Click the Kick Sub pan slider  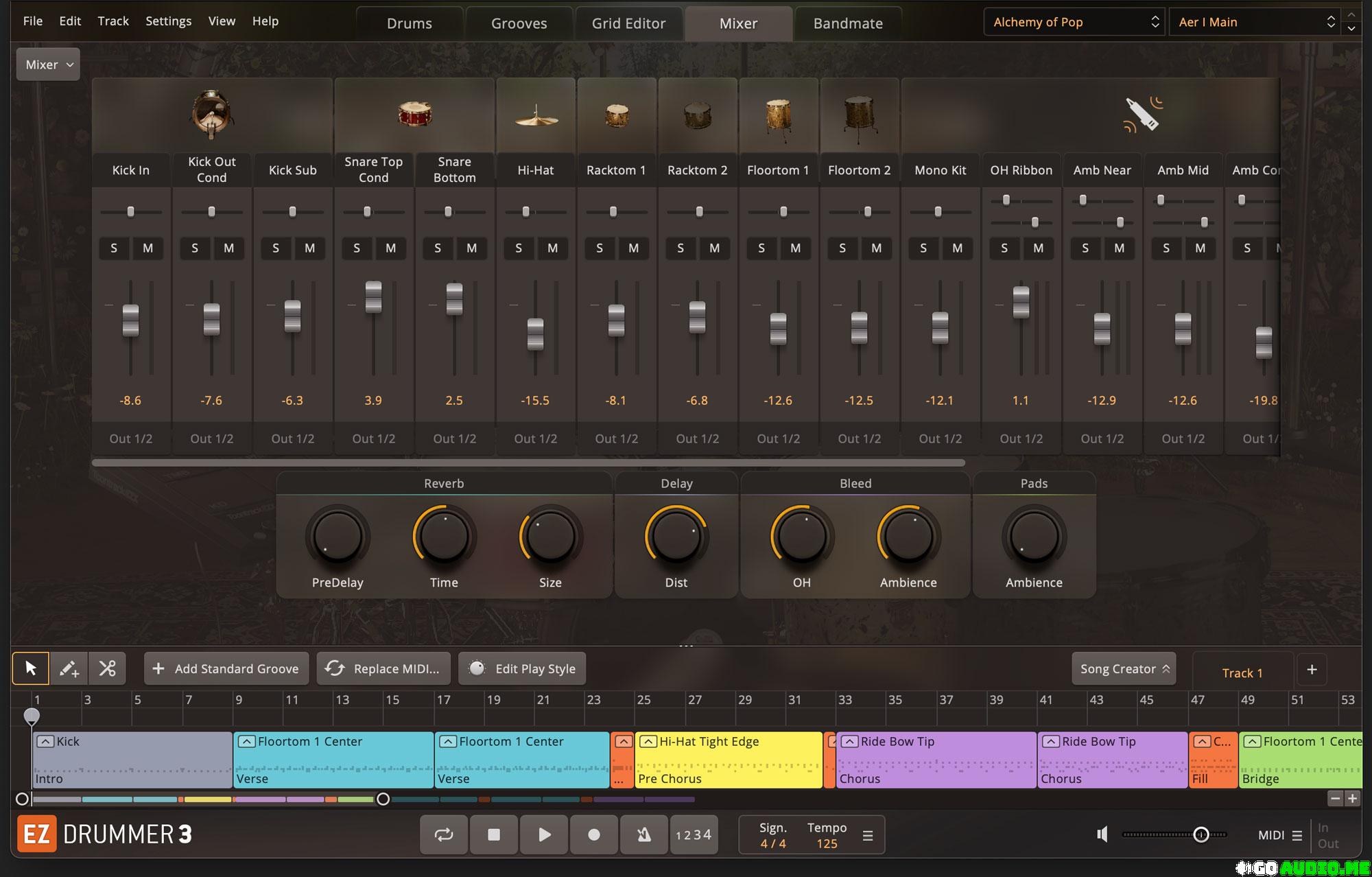[x=293, y=212]
